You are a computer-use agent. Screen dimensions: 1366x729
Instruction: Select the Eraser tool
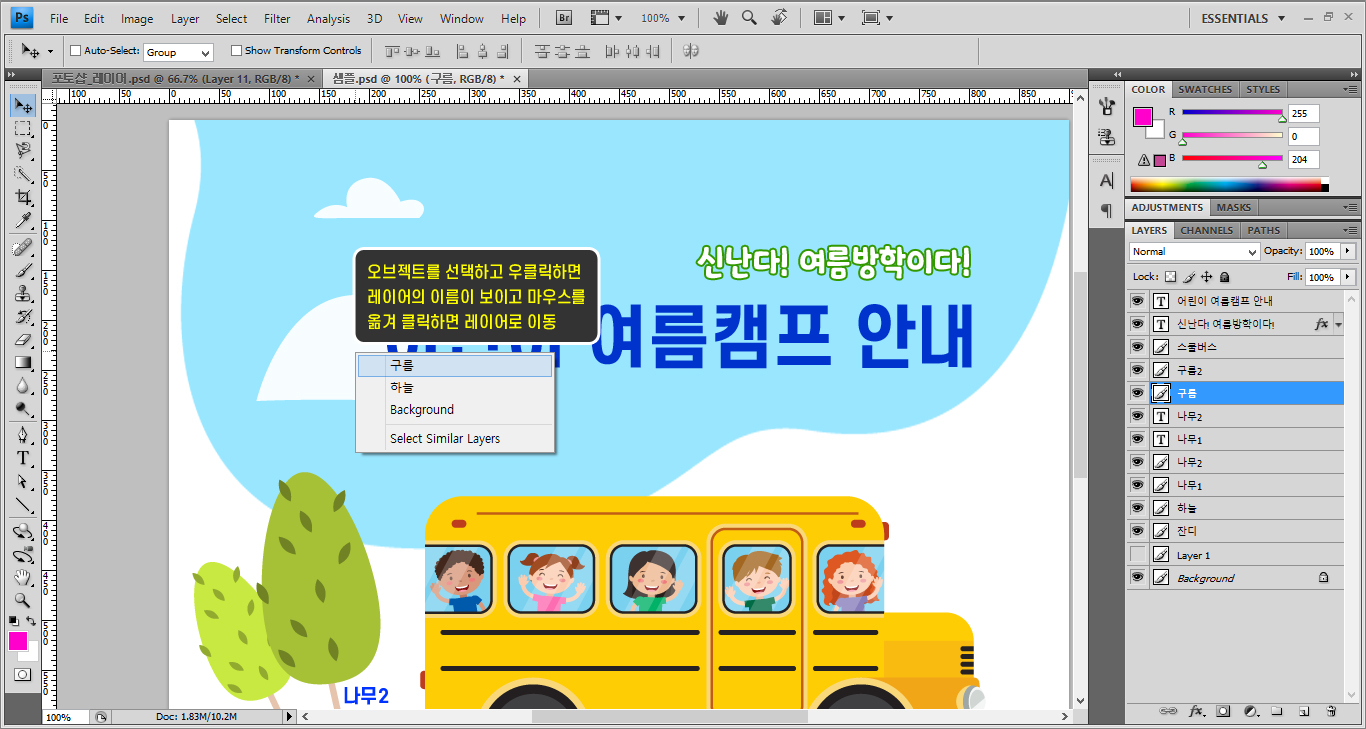[x=23, y=339]
